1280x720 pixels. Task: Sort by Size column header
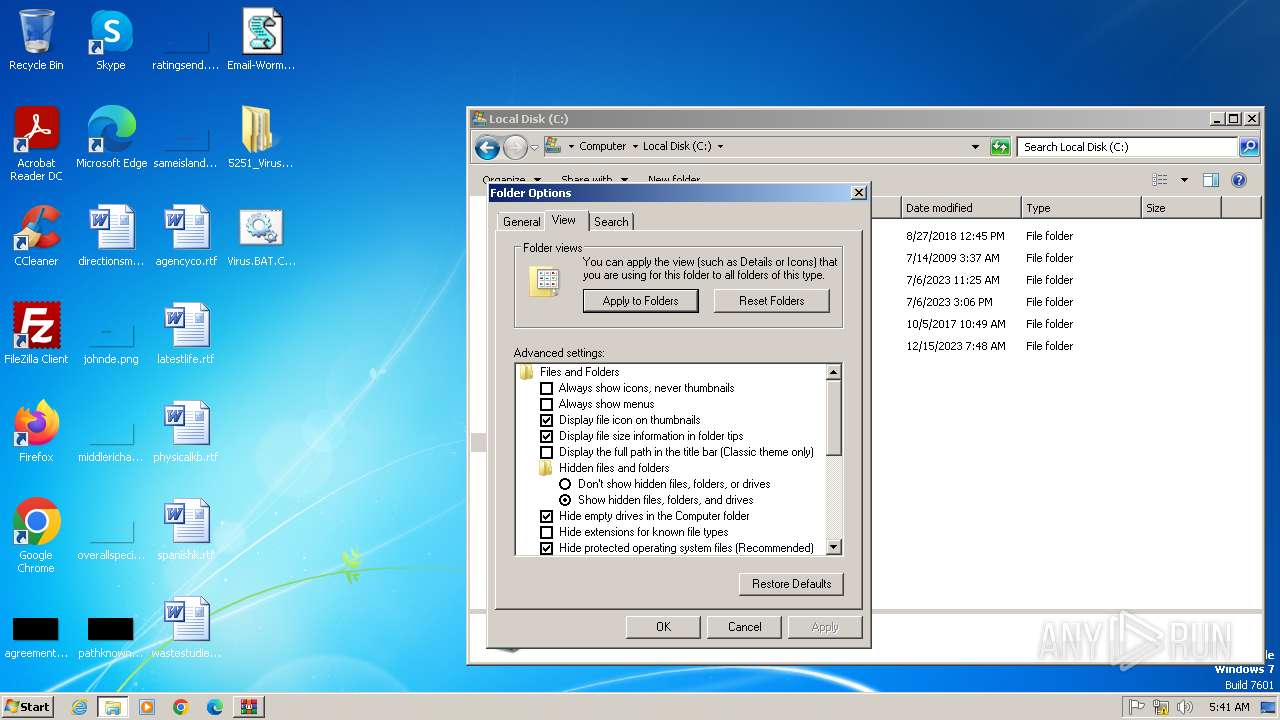[1181, 208]
